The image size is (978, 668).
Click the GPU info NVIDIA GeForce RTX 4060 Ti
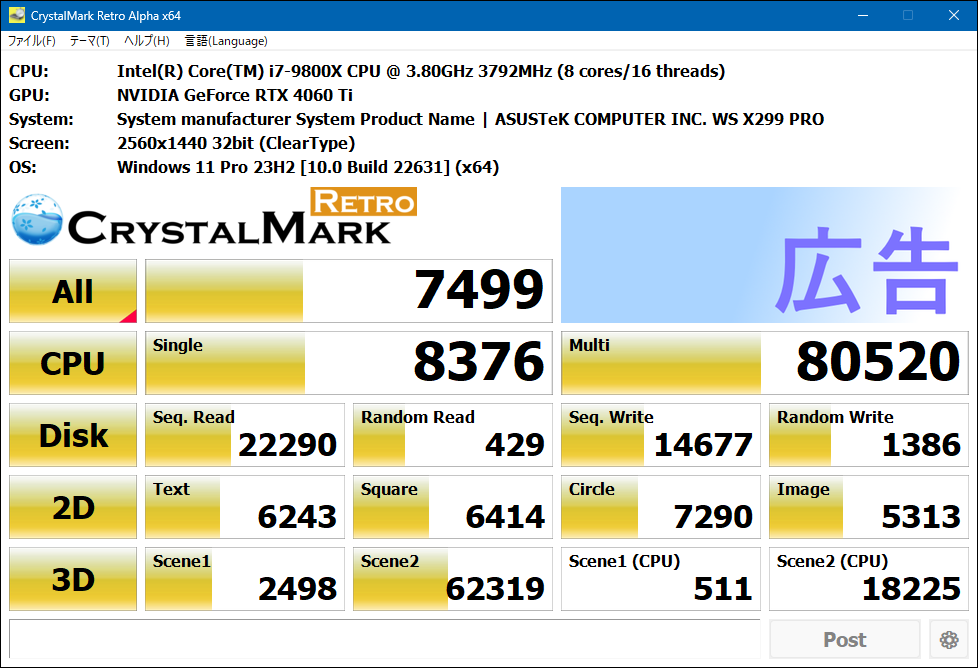point(235,95)
